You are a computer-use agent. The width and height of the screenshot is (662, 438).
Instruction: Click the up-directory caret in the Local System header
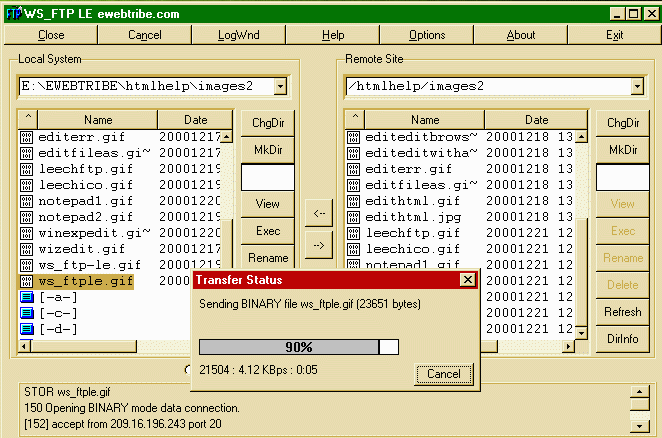click(28, 120)
